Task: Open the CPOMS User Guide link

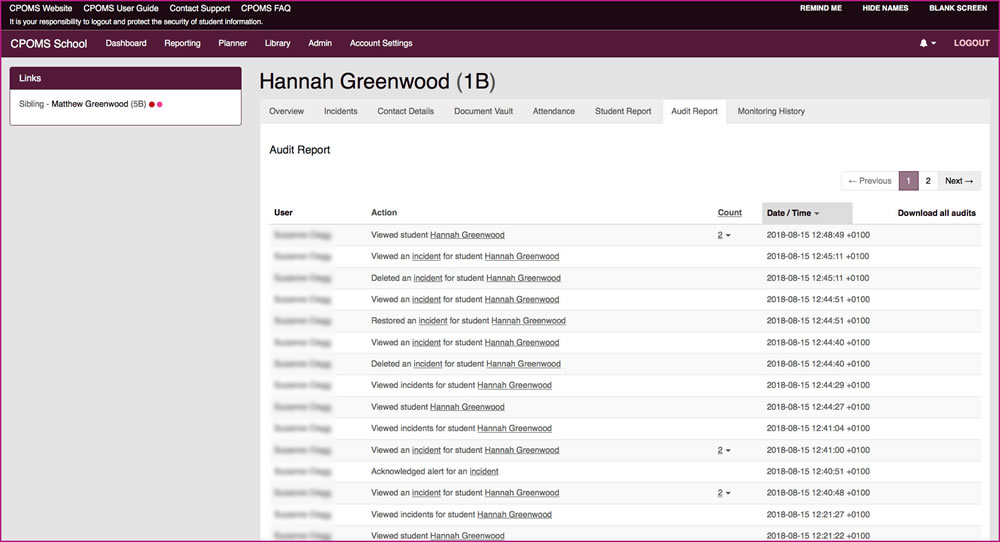Action: [x=121, y=8]
